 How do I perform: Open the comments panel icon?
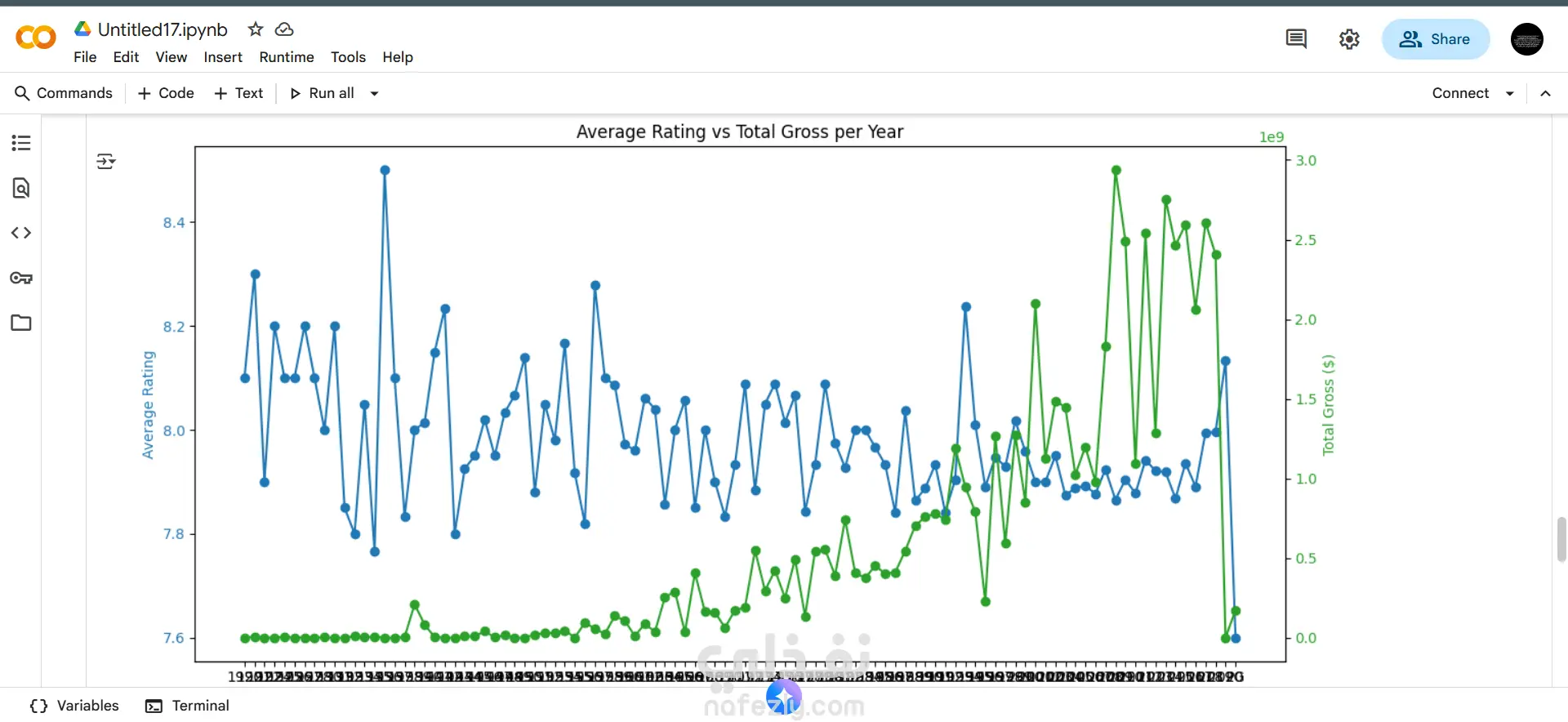pyautogui.click(x=1296, y=38)
